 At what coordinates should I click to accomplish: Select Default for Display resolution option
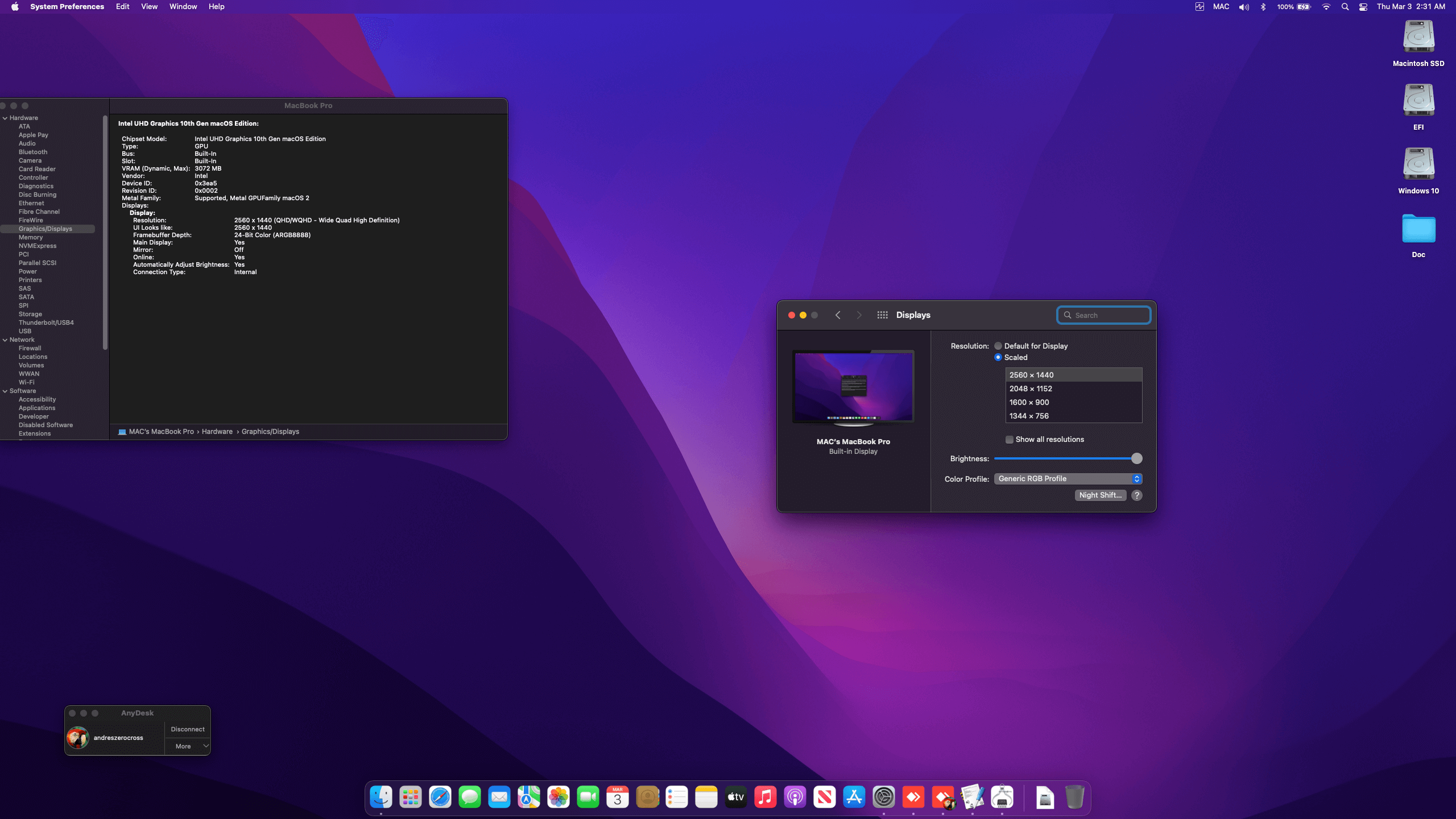pyautogui.click(x=998, y=346)
